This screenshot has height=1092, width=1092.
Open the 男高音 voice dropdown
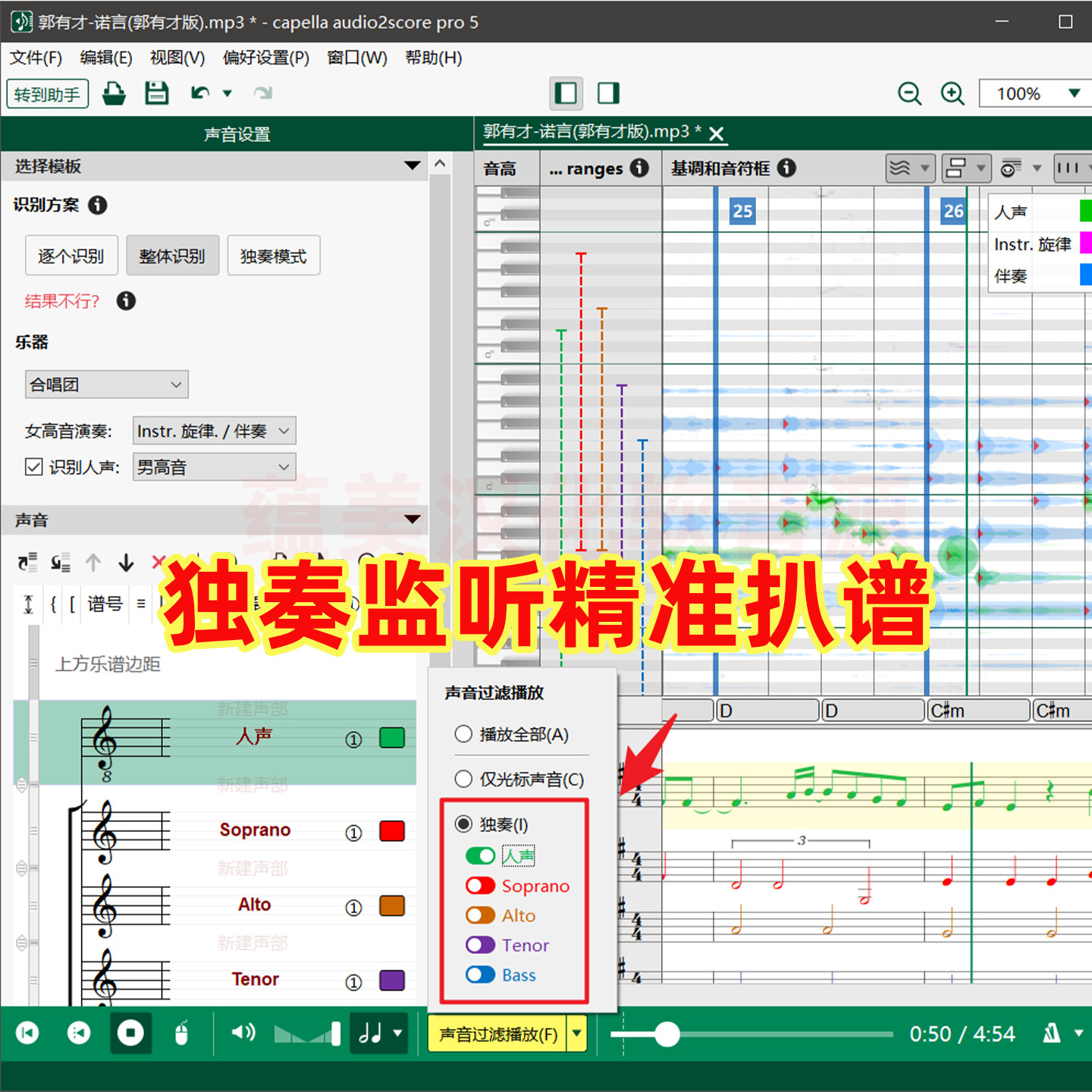[x=214, y=467]
